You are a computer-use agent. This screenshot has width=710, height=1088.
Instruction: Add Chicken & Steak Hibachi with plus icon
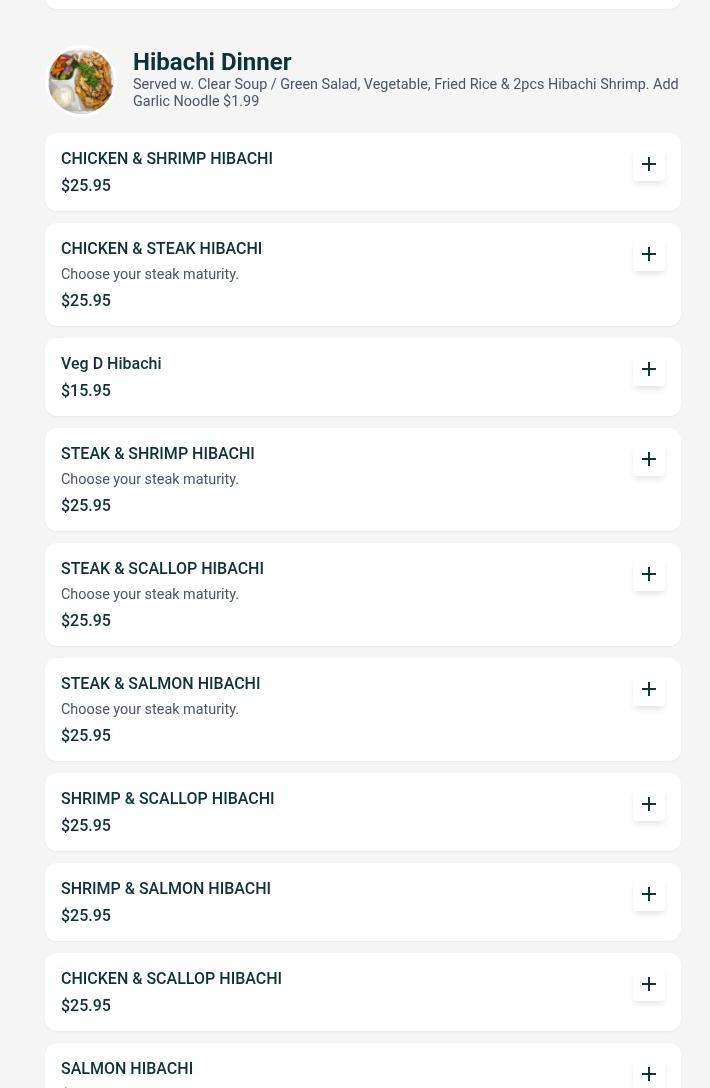click(x=649, y=255)
